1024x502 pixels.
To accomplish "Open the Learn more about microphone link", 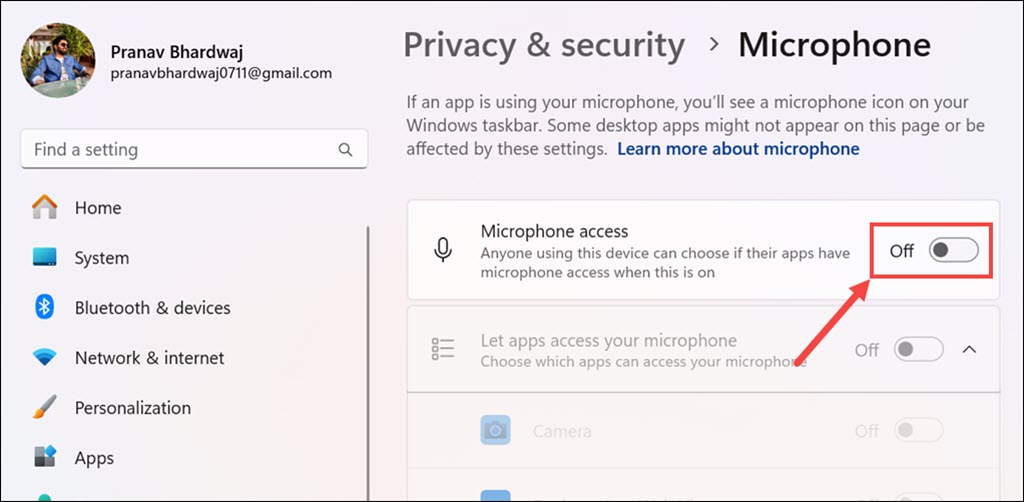I will coord(738,149).
